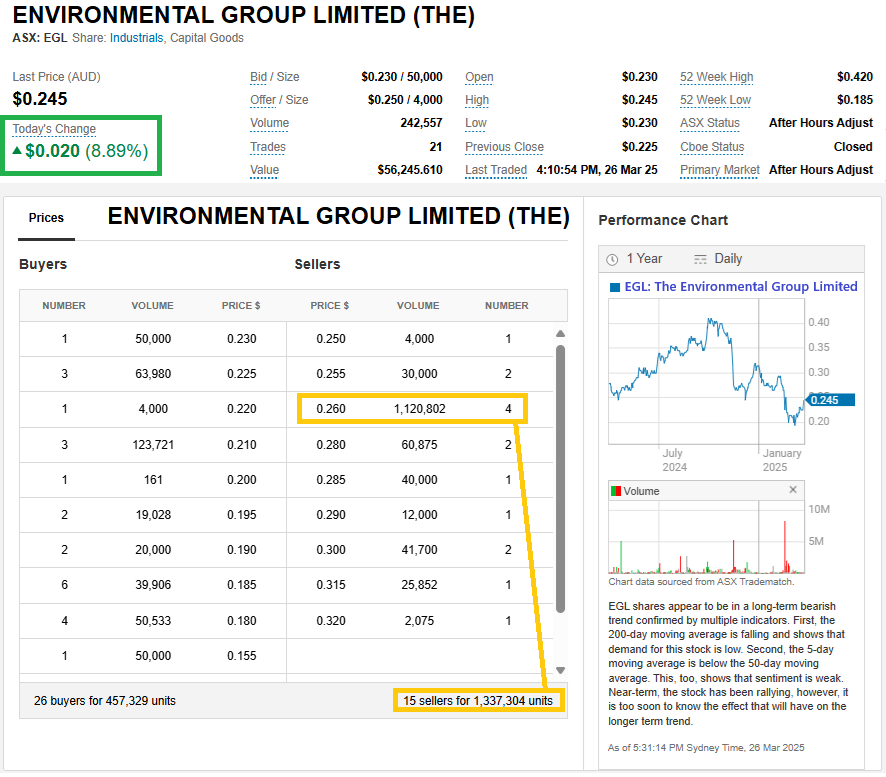The image size is (886, 777).
Task: Click the Sellers section heading
Action: click(318, 264)
